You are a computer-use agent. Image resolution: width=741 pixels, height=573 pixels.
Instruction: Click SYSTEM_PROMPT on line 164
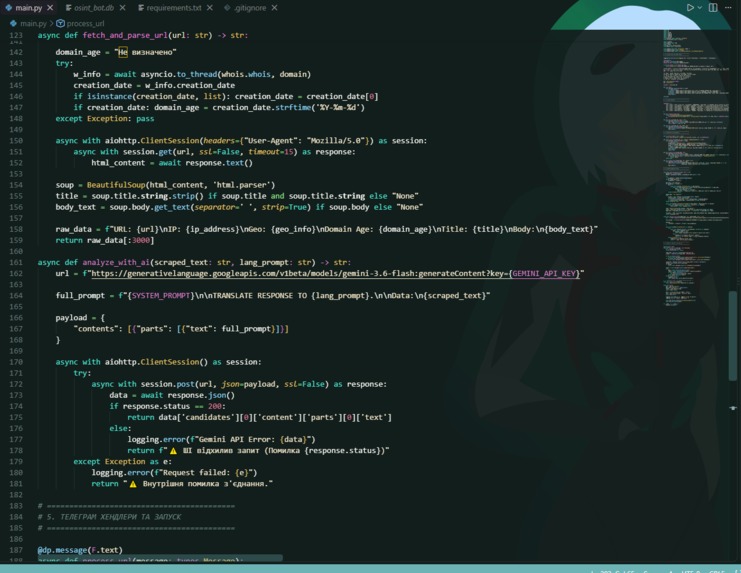coord(161,295)
